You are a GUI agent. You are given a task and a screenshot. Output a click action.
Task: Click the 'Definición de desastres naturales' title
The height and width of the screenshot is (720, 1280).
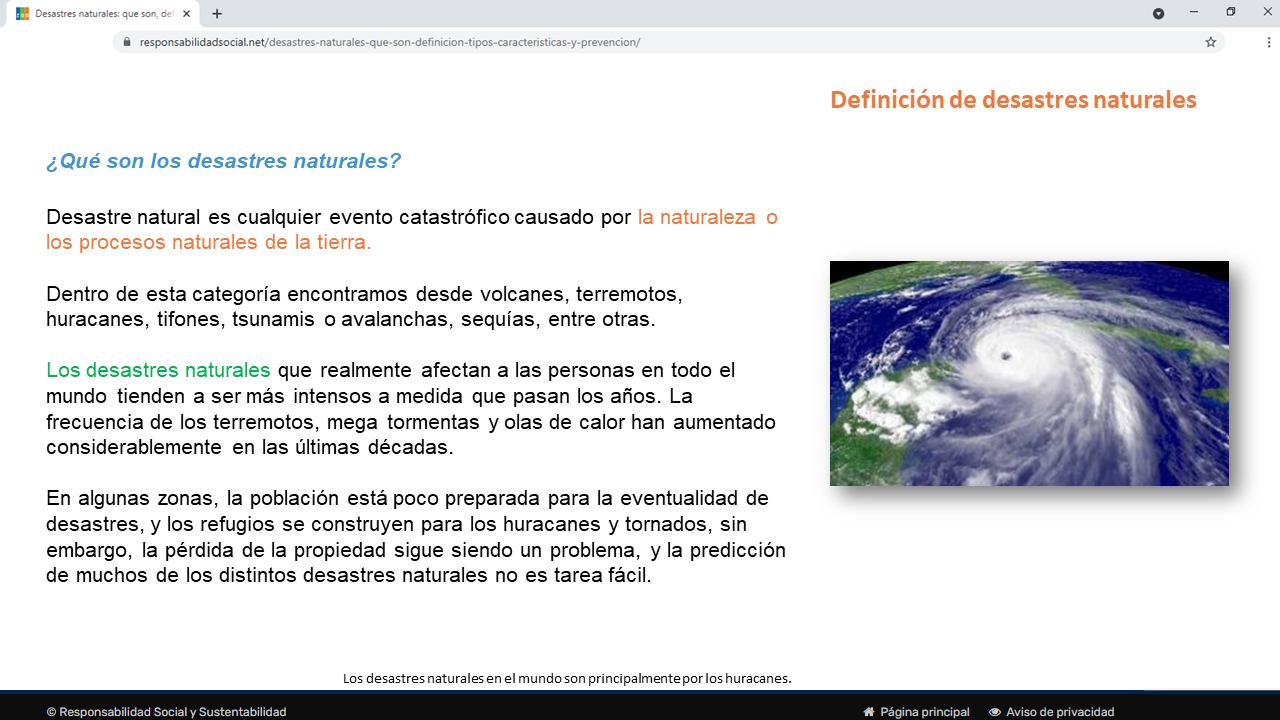click(x=1013, y=100)
